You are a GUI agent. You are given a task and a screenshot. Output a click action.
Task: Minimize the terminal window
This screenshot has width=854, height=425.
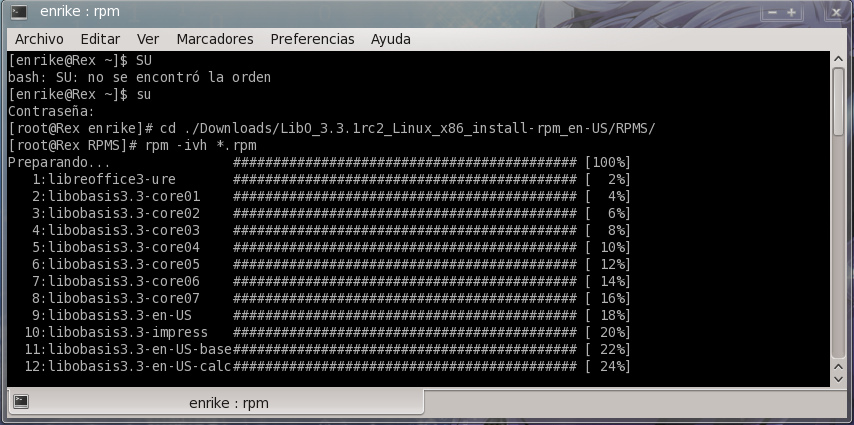coord(772,12)
